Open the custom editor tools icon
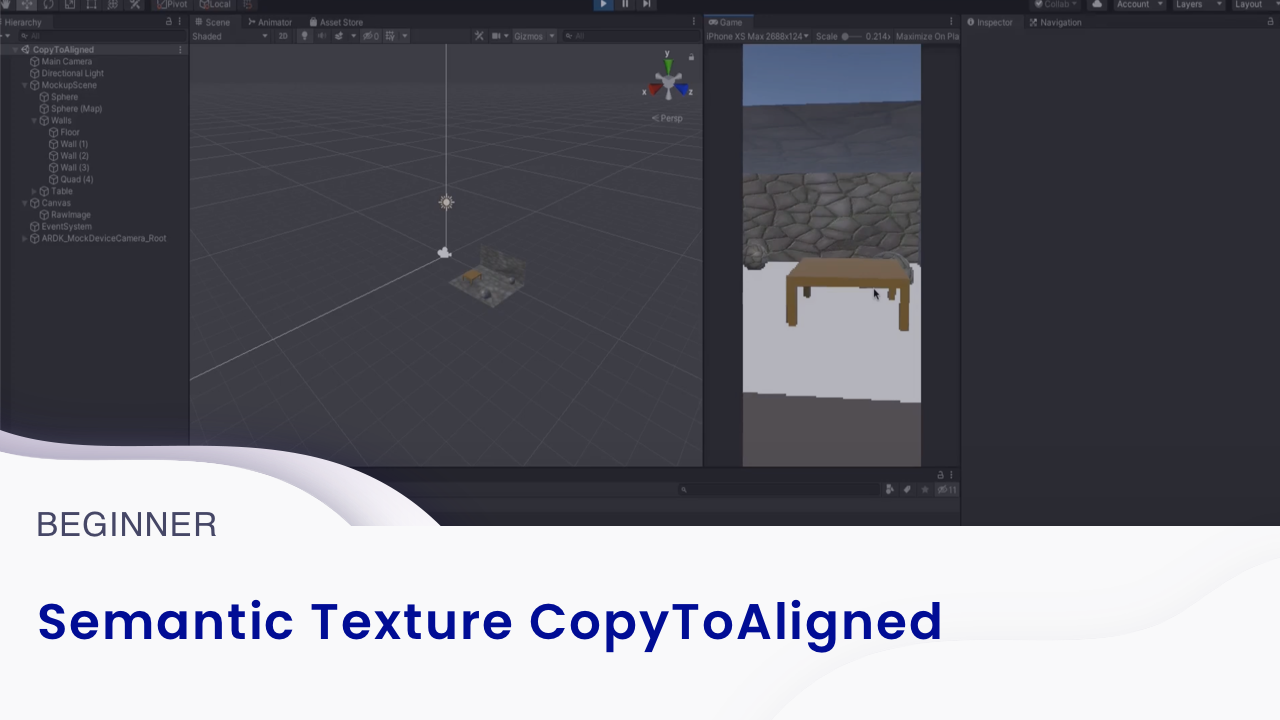 [x=135, y=4]
